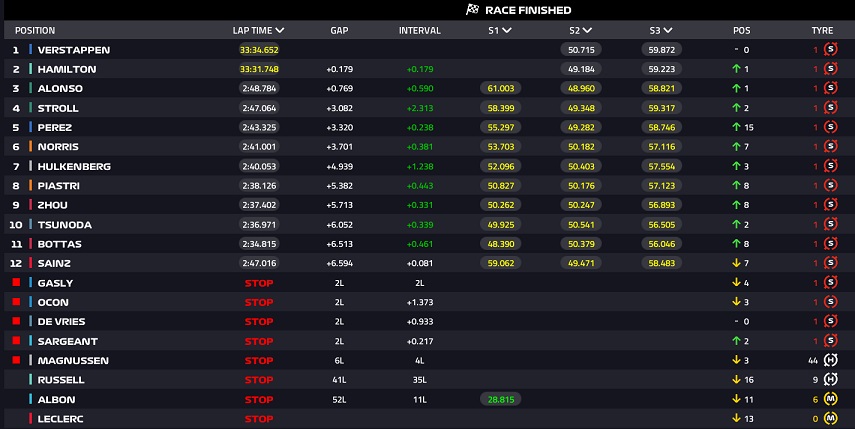Click the green up arrow in Perez's row
This screenshot has height=429, width=855.
735,127
